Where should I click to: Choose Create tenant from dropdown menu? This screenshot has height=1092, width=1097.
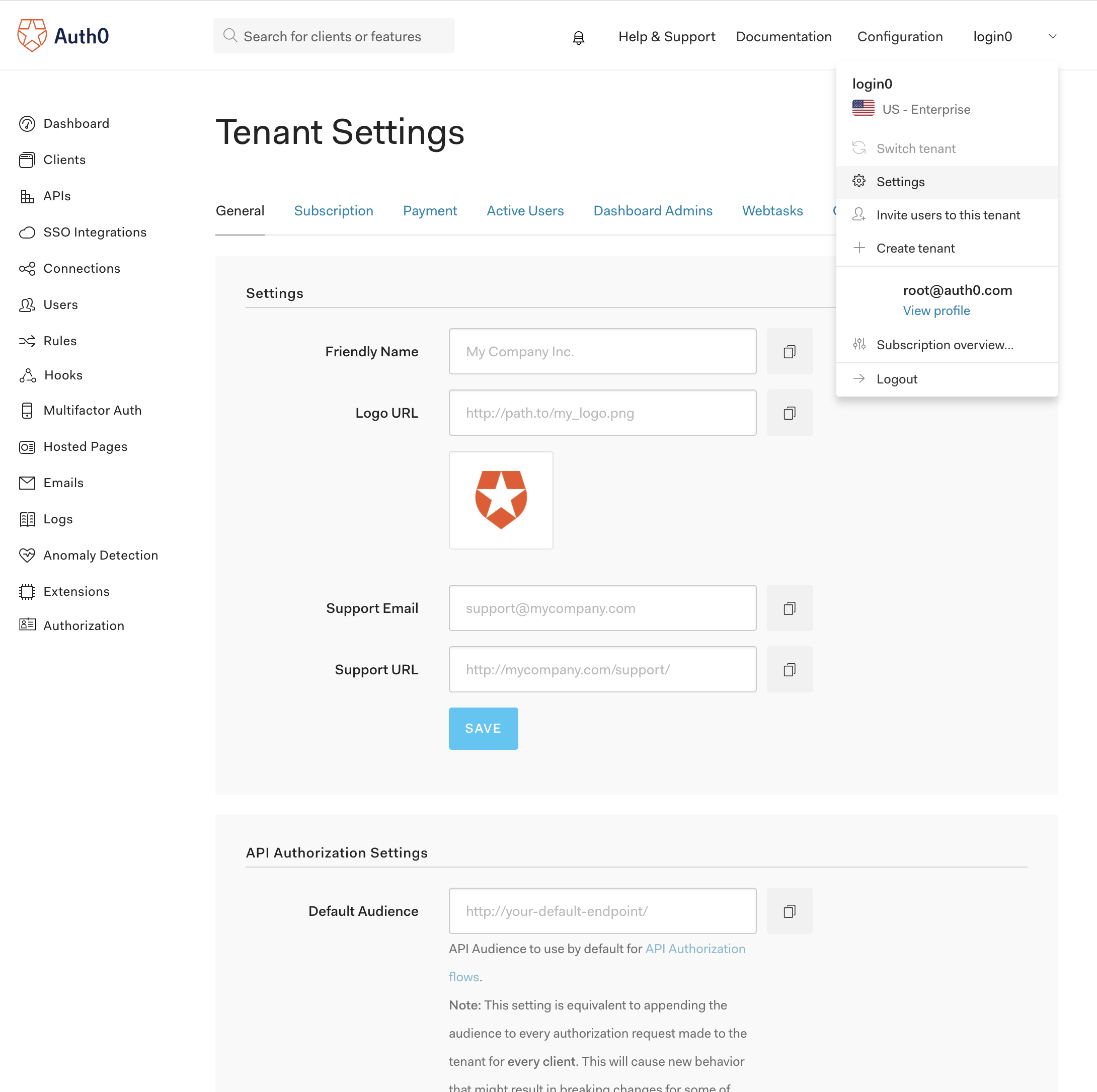tap(915, 248)
